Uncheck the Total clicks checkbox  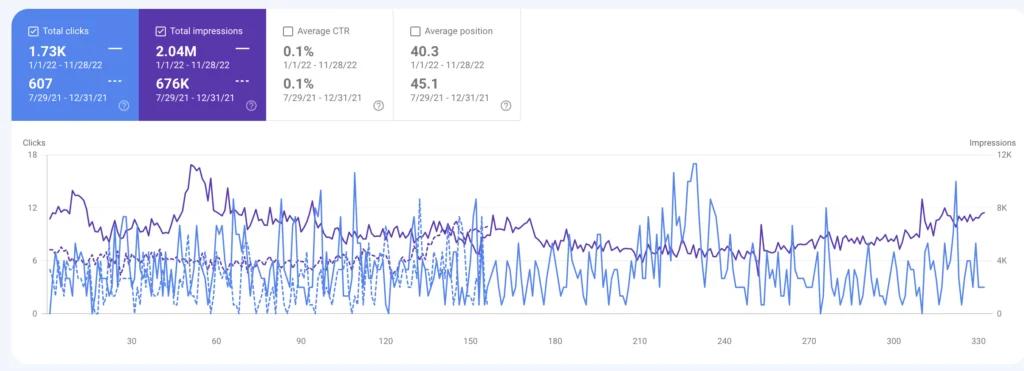tap(33, 31)
